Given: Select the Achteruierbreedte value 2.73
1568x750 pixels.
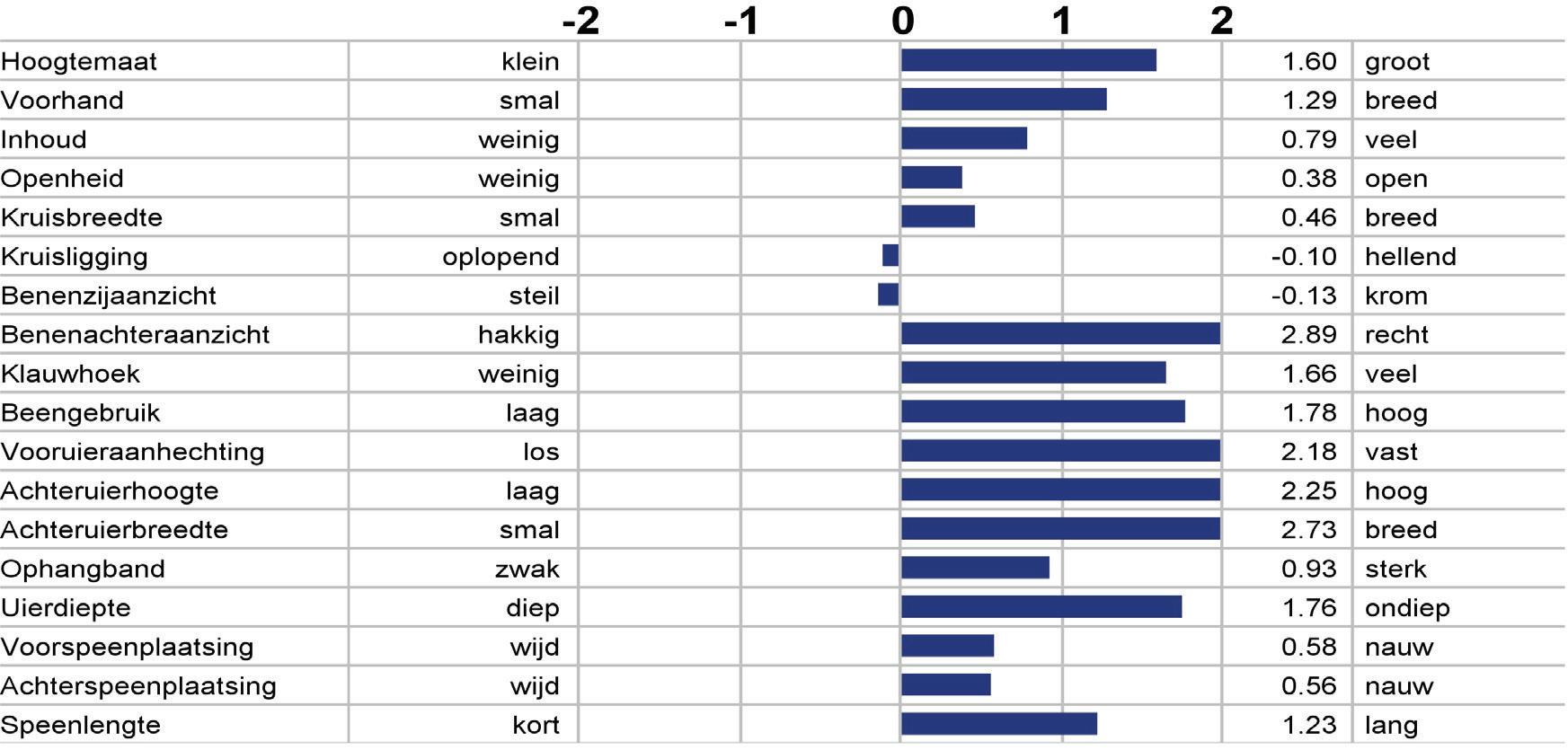Looking at the screenshot, I should pos(1308,530).
